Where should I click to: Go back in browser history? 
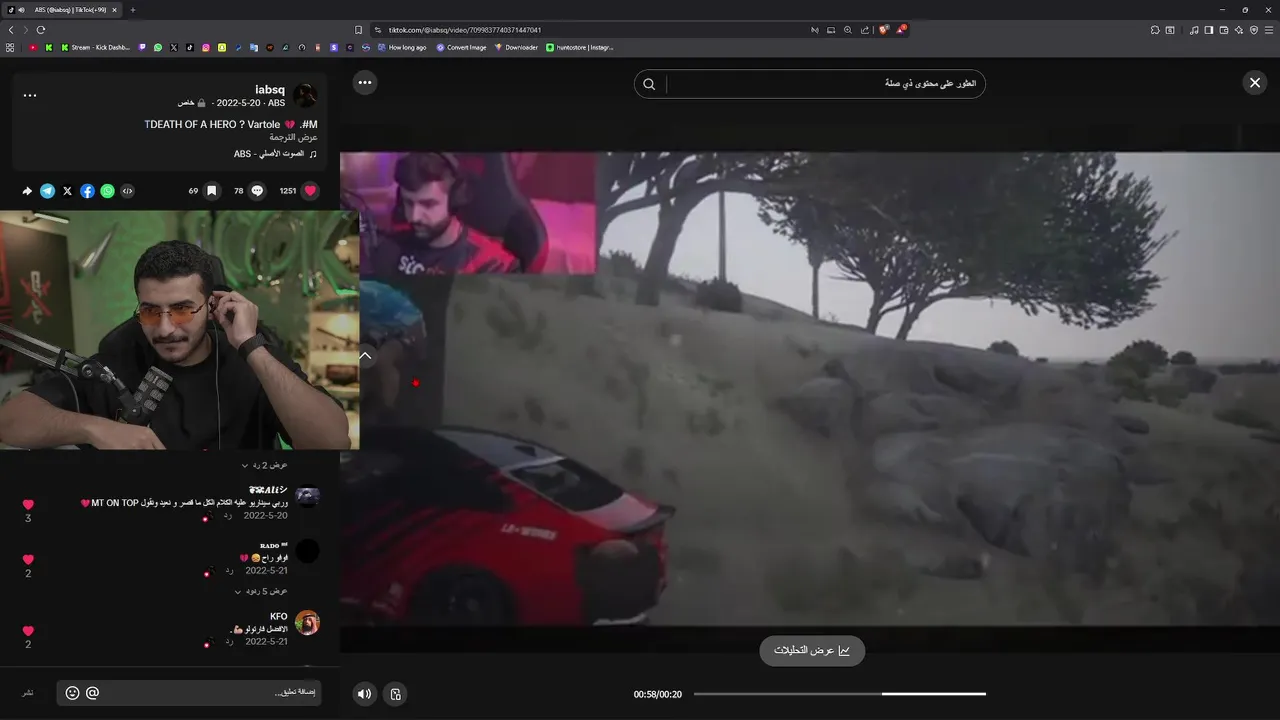[x=11, y=30]
